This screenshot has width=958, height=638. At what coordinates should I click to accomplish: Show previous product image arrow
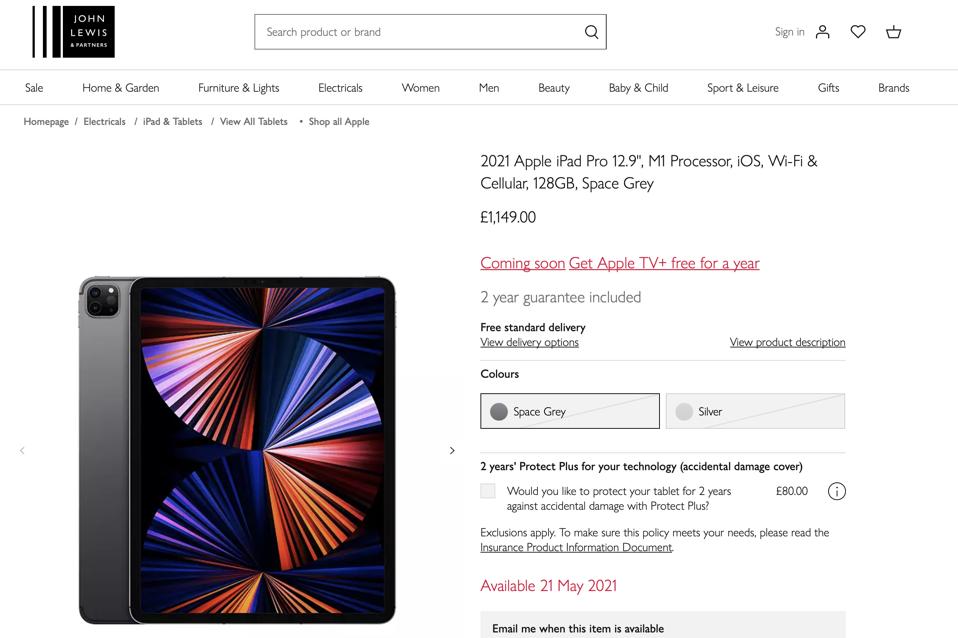click(22, 450)
